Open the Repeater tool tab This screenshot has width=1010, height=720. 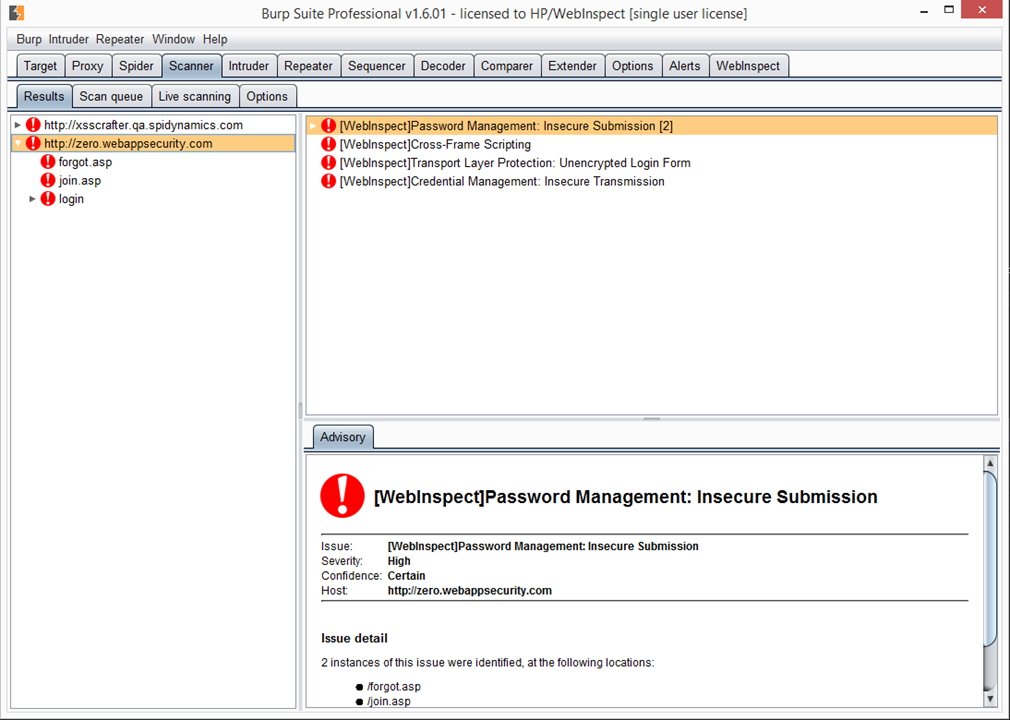(x=309, y=66)
